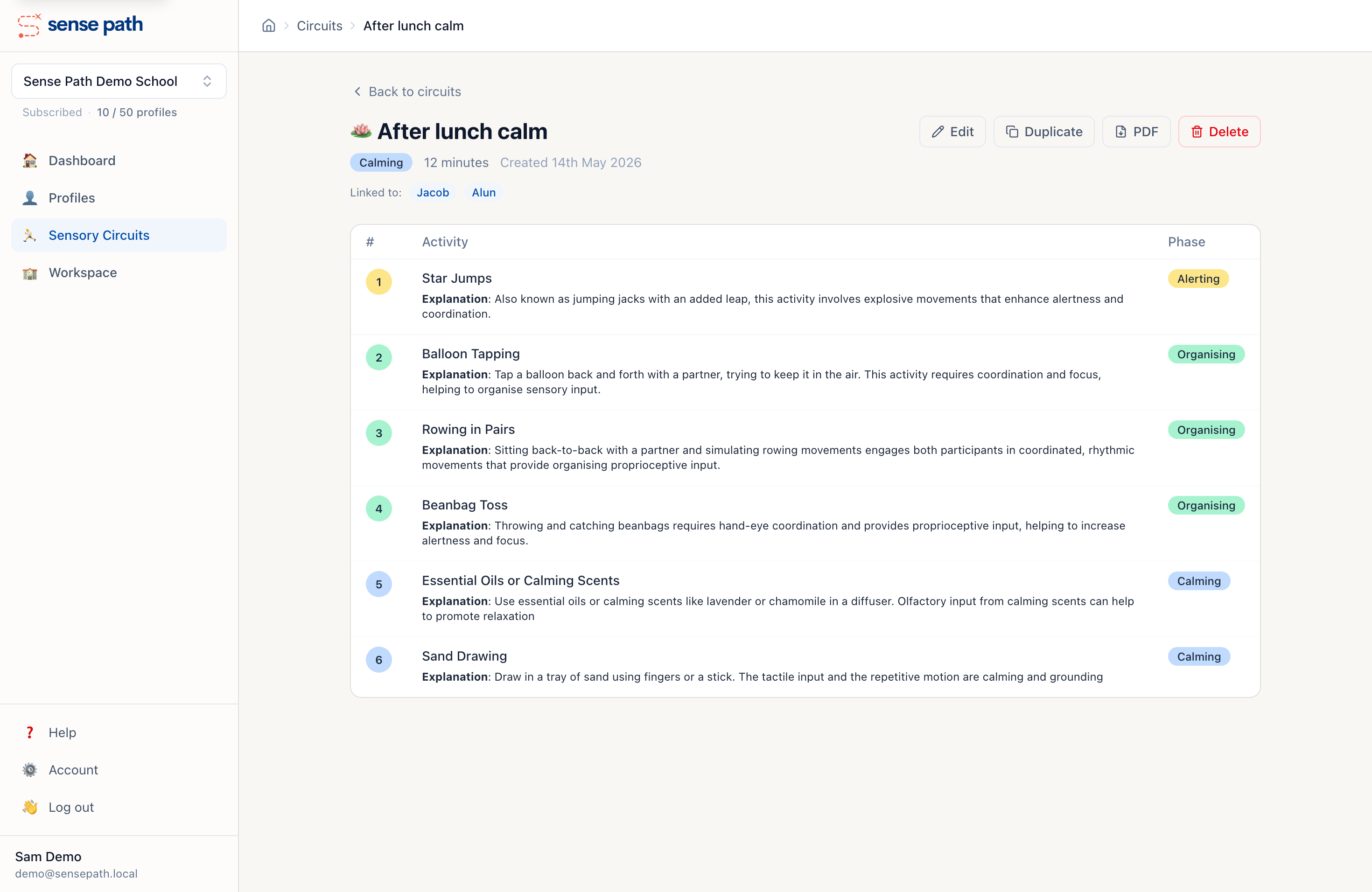Click the waving hand Log out icon
Screen dimensions: 1372x892
click(x=30, y=807)
